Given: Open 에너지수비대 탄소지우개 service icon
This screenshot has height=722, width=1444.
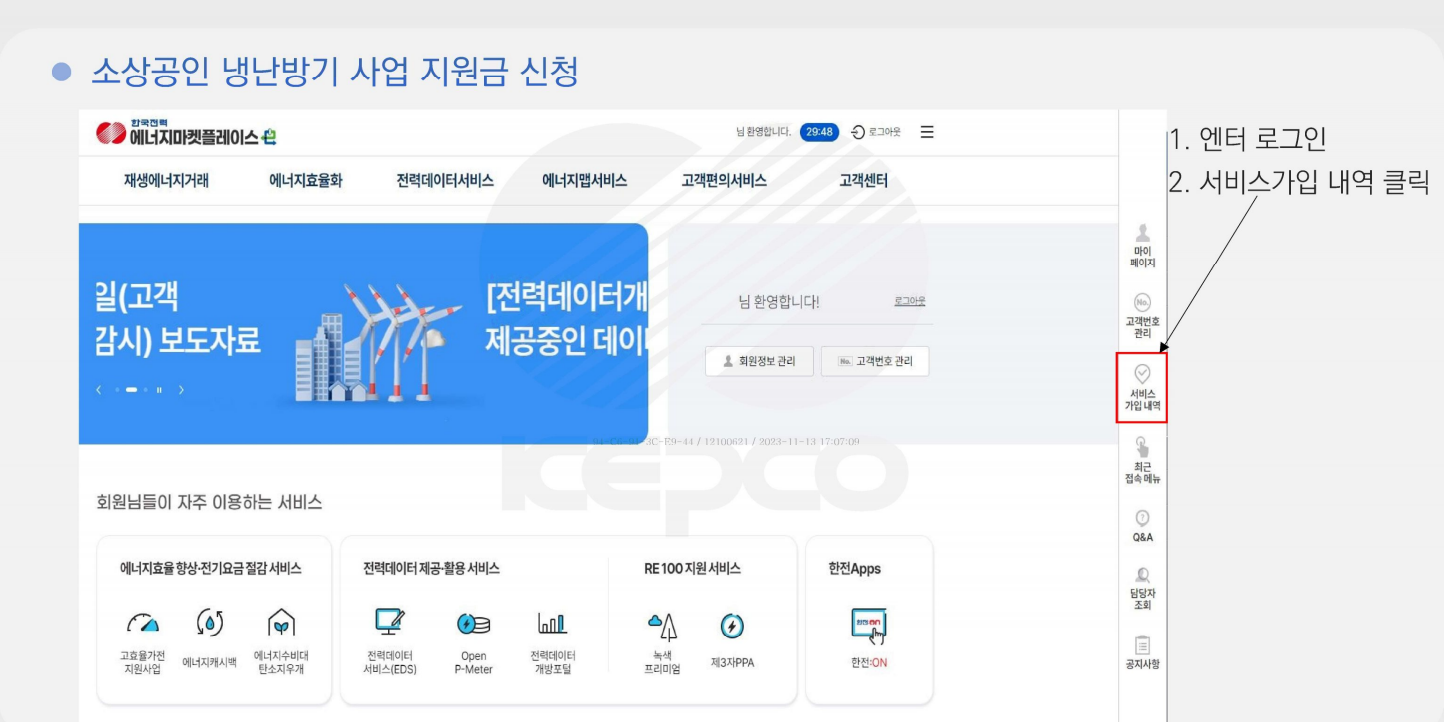Looking at the screenshot, I should [280, 641].
